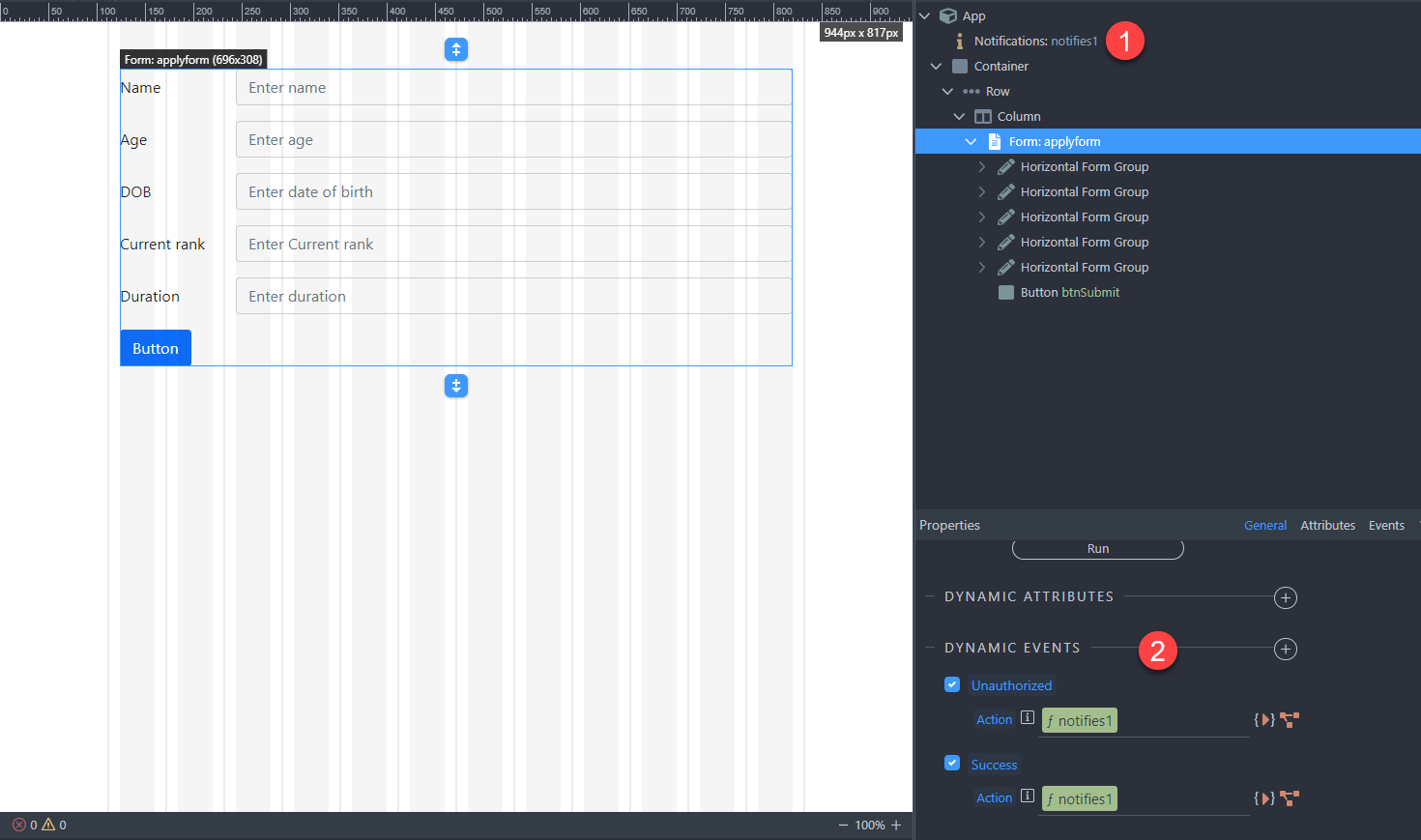
Task: Collapse the Form: applyform tree node
Action: point(971,142)
